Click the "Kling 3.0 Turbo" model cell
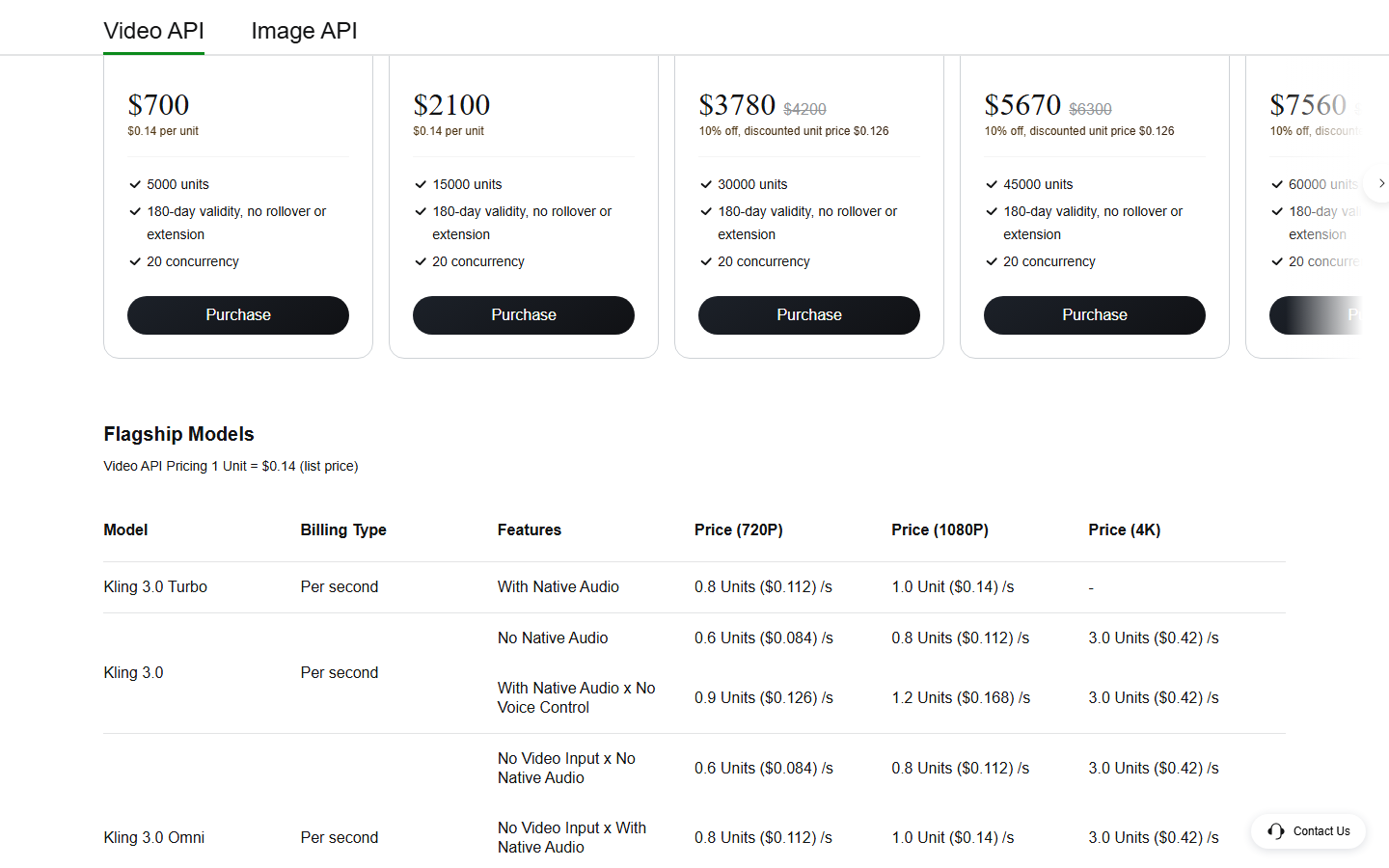 pyautogui.click(x=155, y=586)
